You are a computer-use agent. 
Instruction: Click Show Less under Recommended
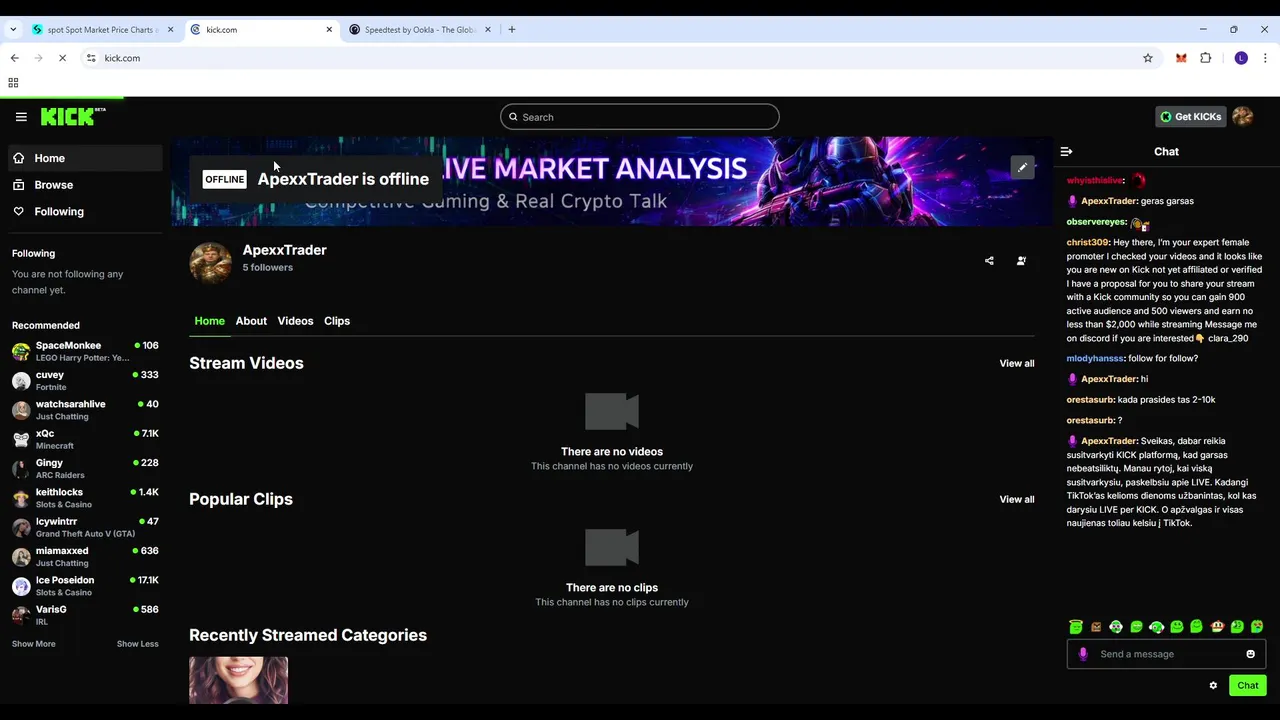(137, 644)
